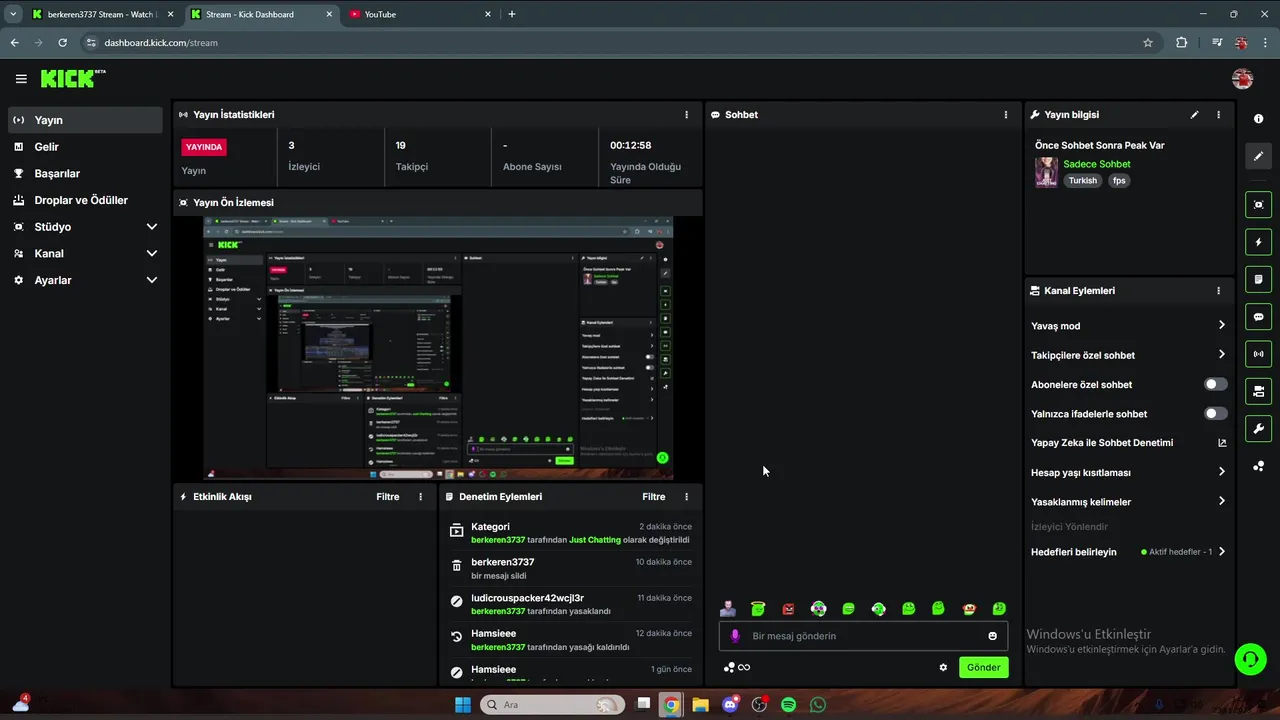
Task: Click the chat message input field
Action: (863, 636)
